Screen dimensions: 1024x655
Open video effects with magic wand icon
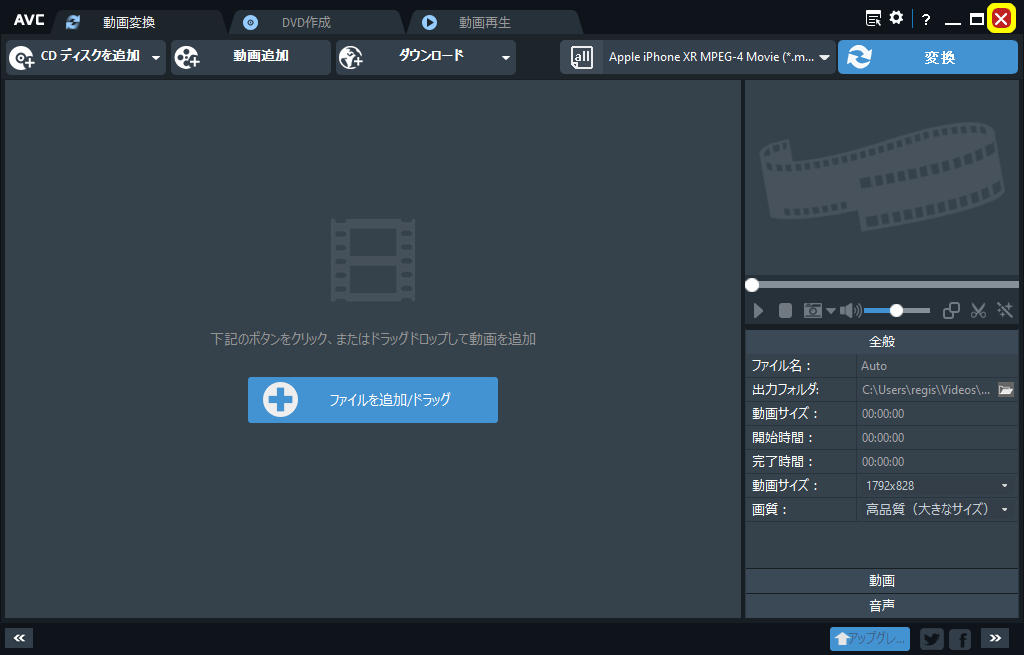(1005, 311)
